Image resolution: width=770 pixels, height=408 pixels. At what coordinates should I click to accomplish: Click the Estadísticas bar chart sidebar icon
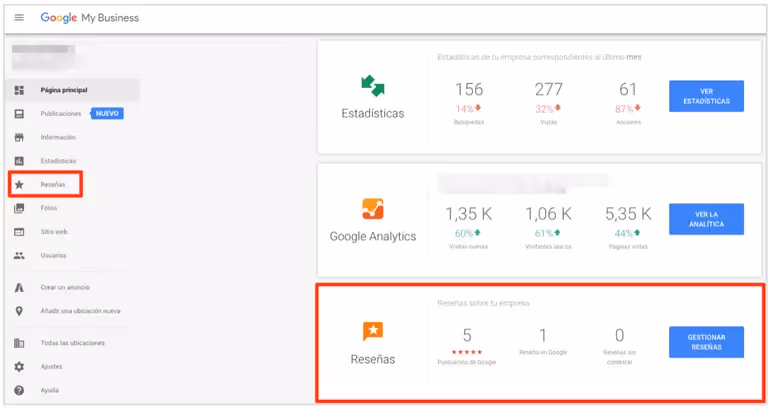pyautogui.click(x=19, y=161)
